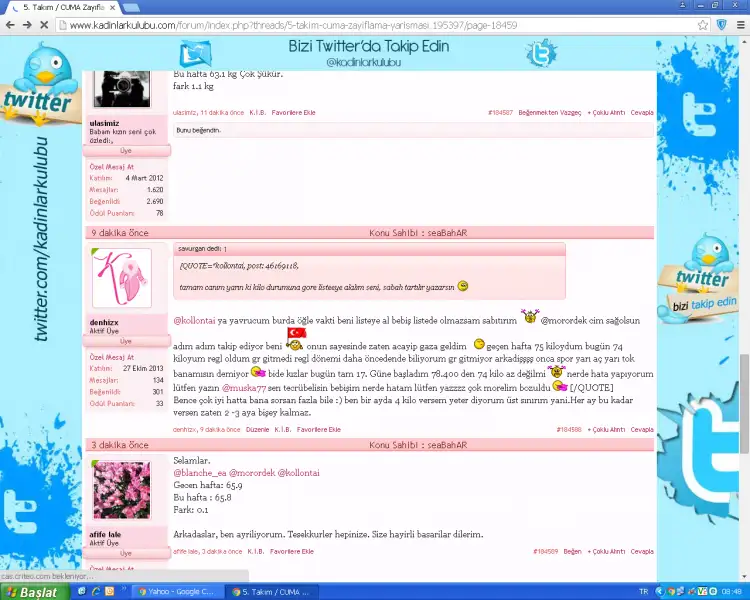Click 'Beğenmekten Vazgeç' on post #184587
The height and width of the screenshot is (600, 750).
550,113
